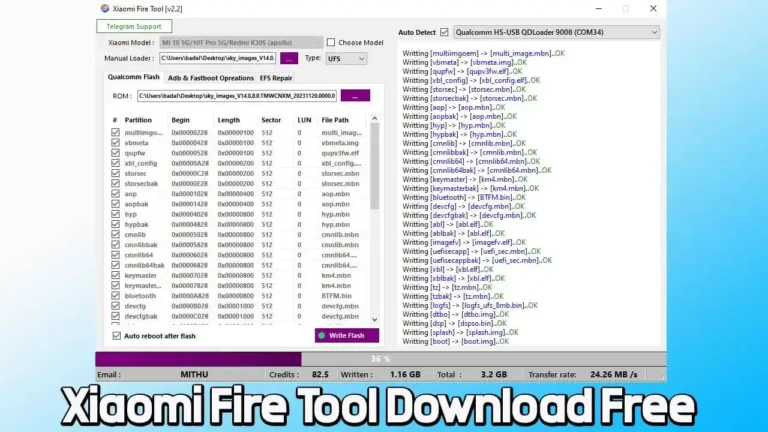Image resolution: width=768 pixels, height=432 pixels.
Task: Open the COM port device dropdown
Action: (x=556, y=32)
